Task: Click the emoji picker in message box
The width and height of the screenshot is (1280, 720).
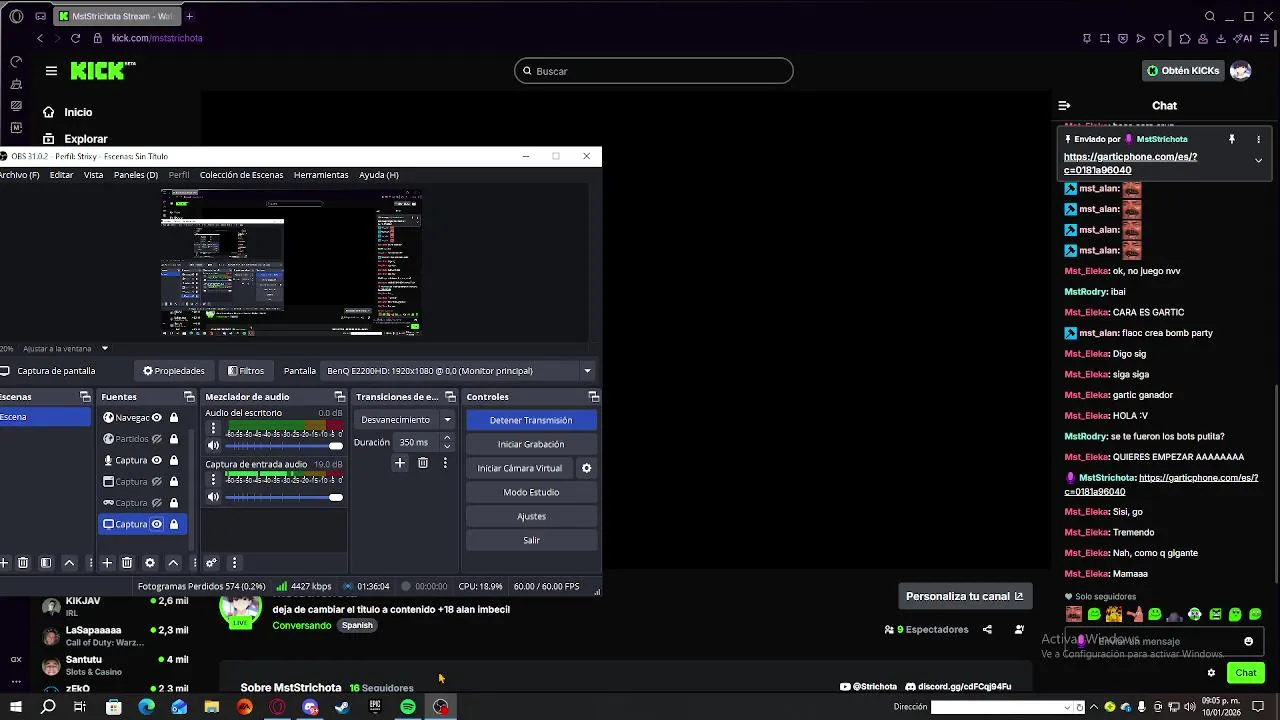Action: click(1248, 642)
